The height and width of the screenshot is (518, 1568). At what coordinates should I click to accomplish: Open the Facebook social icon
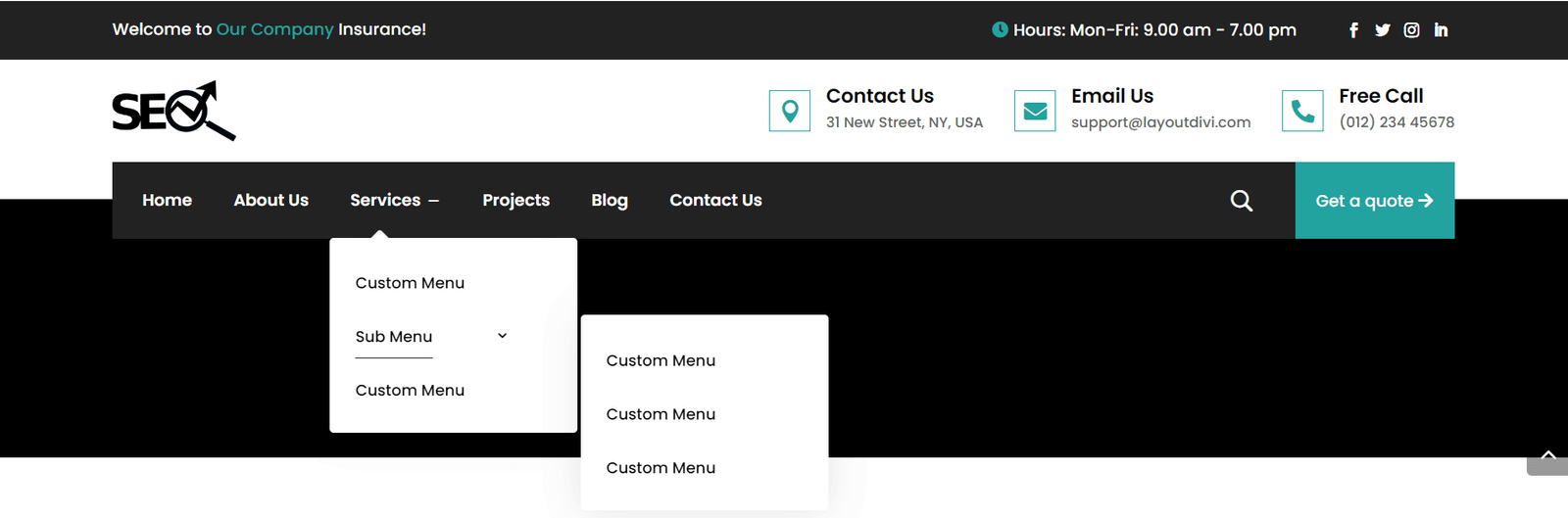point(1353,30)
